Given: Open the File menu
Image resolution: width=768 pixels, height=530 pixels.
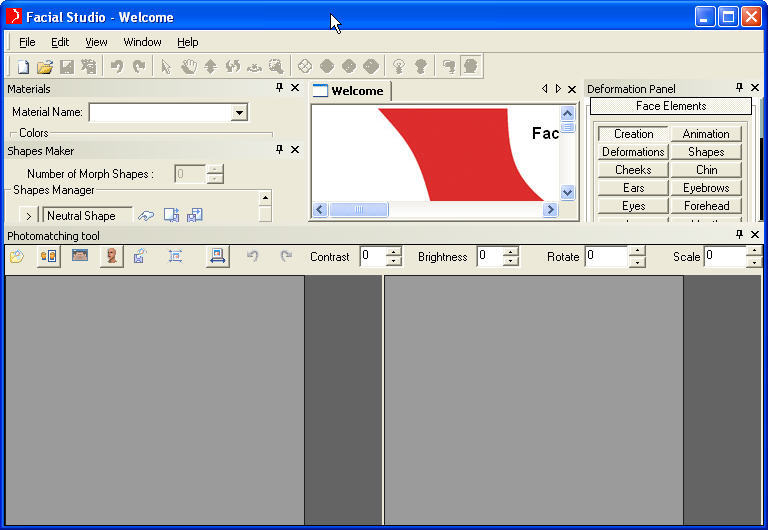Looking at the screenshot, I should pyautogui.click(x=27, y=42).
